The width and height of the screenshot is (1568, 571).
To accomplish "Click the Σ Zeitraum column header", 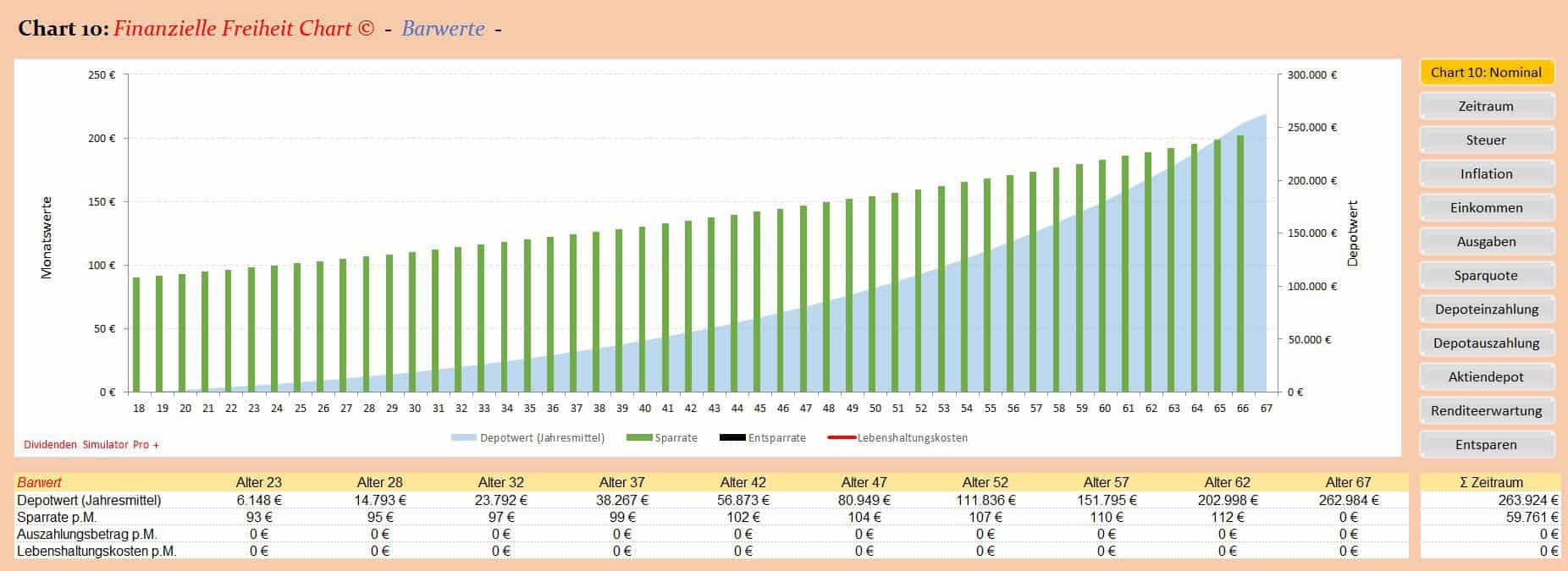I will [1490, 482].
